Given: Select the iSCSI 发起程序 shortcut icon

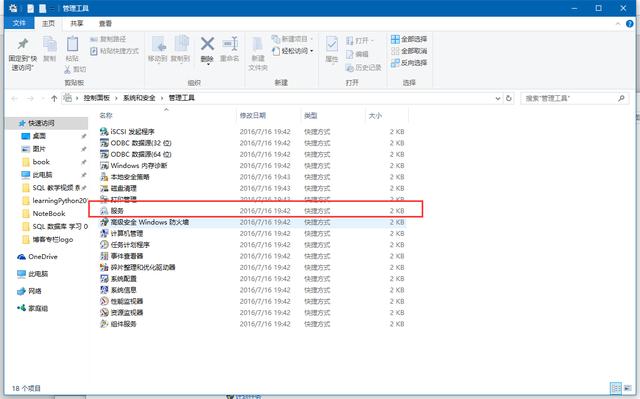Looking at the screenshot, I should point(104,131).
